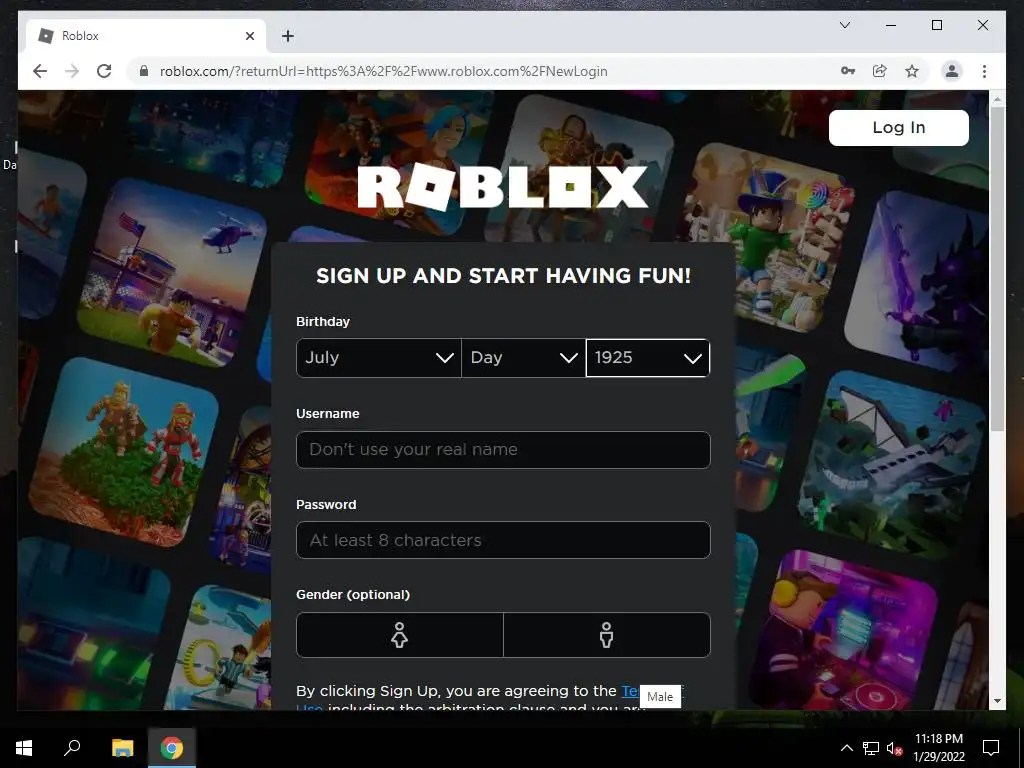Open the network status tray icon
1024x768 pixels.
(871, 748)
